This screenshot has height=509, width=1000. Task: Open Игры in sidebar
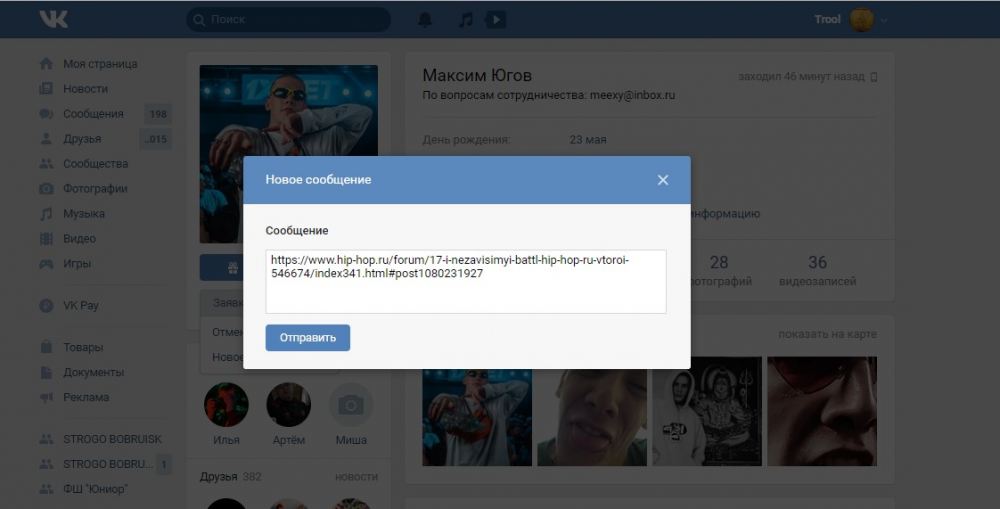click(77, 263)
